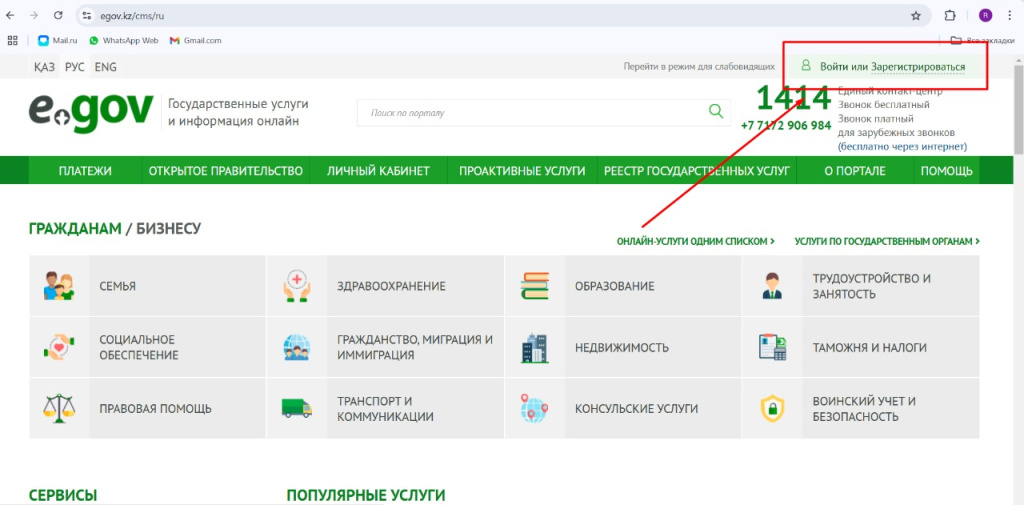The width and height of the screenshot is (1024, 505).
Task: Reload the page with the refresh icon
Action: (x=58, y=16)
